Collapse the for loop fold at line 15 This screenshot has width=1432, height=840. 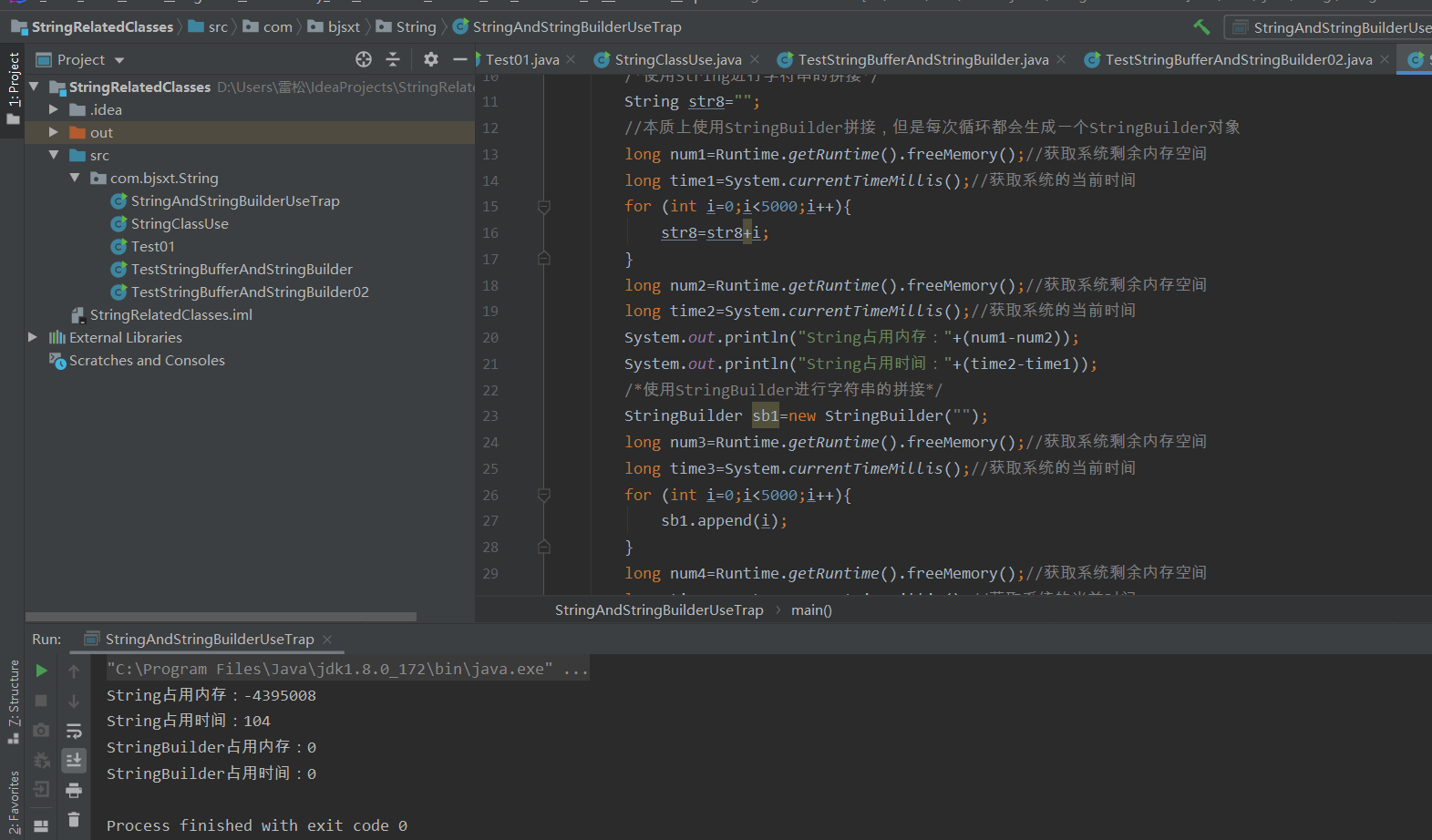click(x=544, y=207)
